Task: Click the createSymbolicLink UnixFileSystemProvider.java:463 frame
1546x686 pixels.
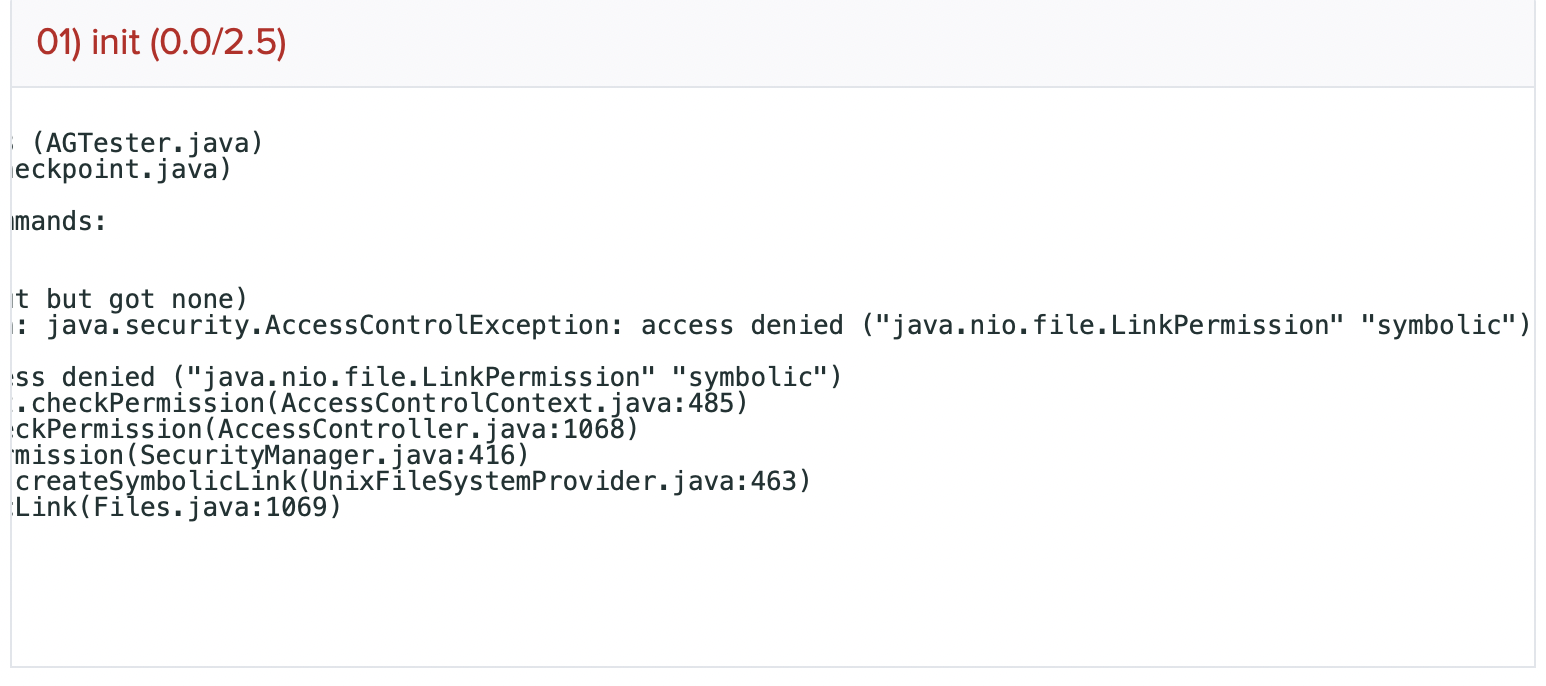Action: coord(412,482)
